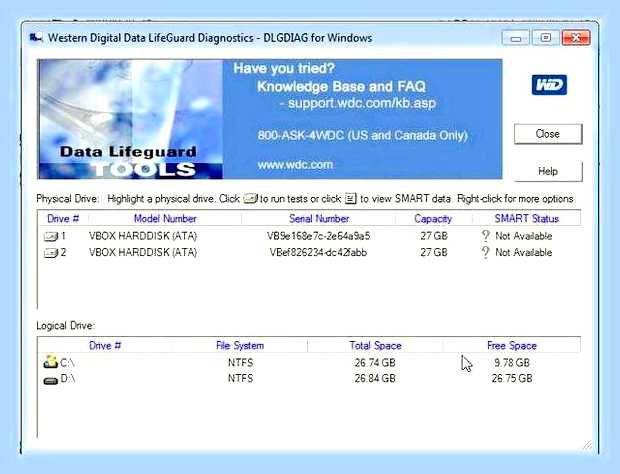Viewport: 620px width, 474px height.
Task: Click the Data Lifeguard Tools banner image
Action: (130, 119)
